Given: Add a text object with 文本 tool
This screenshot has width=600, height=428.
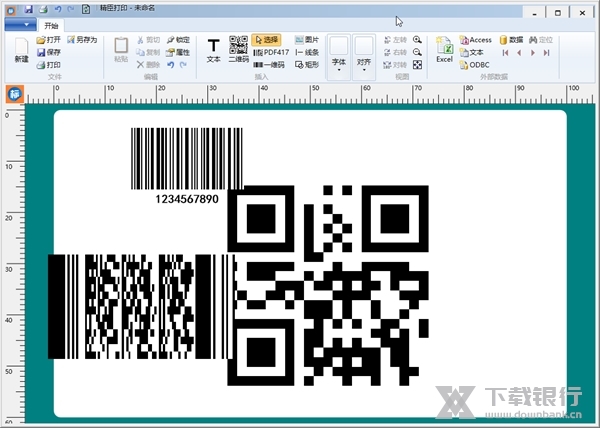Looking at the screenshot, I should [213, 49].
